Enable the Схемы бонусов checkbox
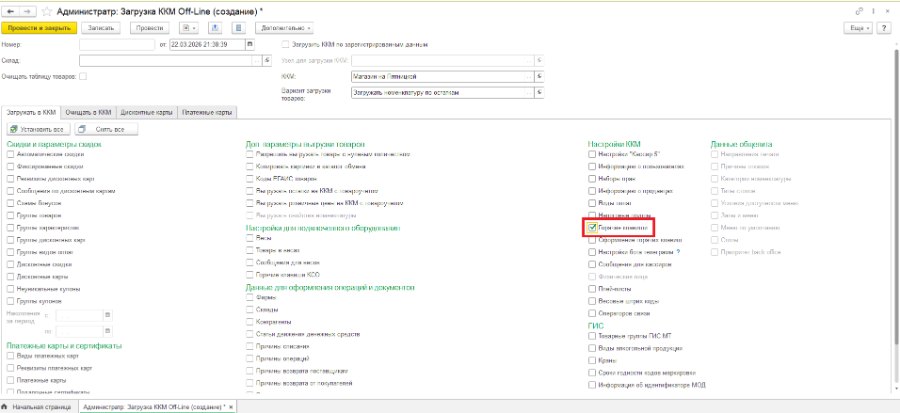Image resolution: width=900 pixels, height=413 pixels. [x=11, y=203]
